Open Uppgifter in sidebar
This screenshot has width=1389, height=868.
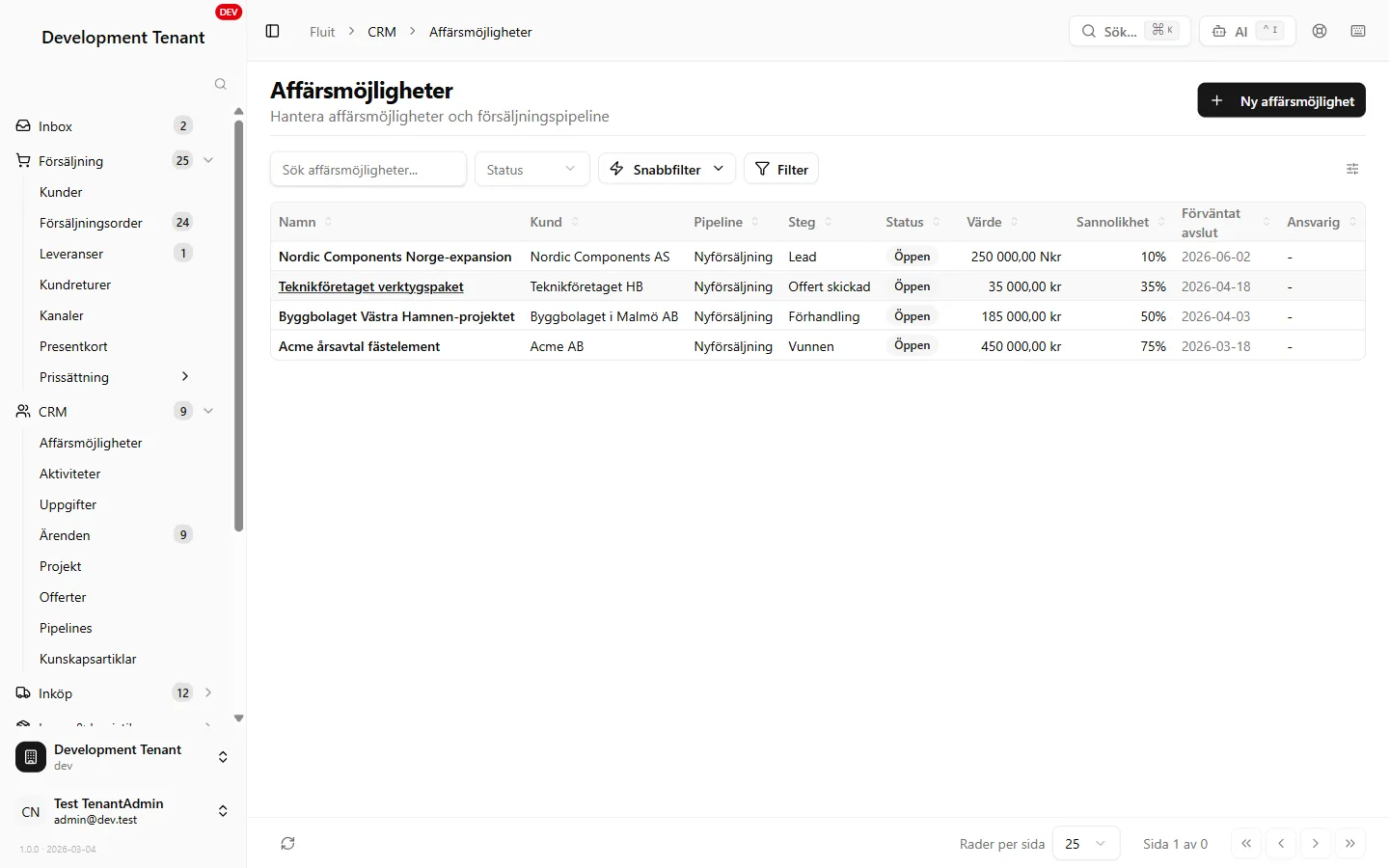(x=68, y=504)
